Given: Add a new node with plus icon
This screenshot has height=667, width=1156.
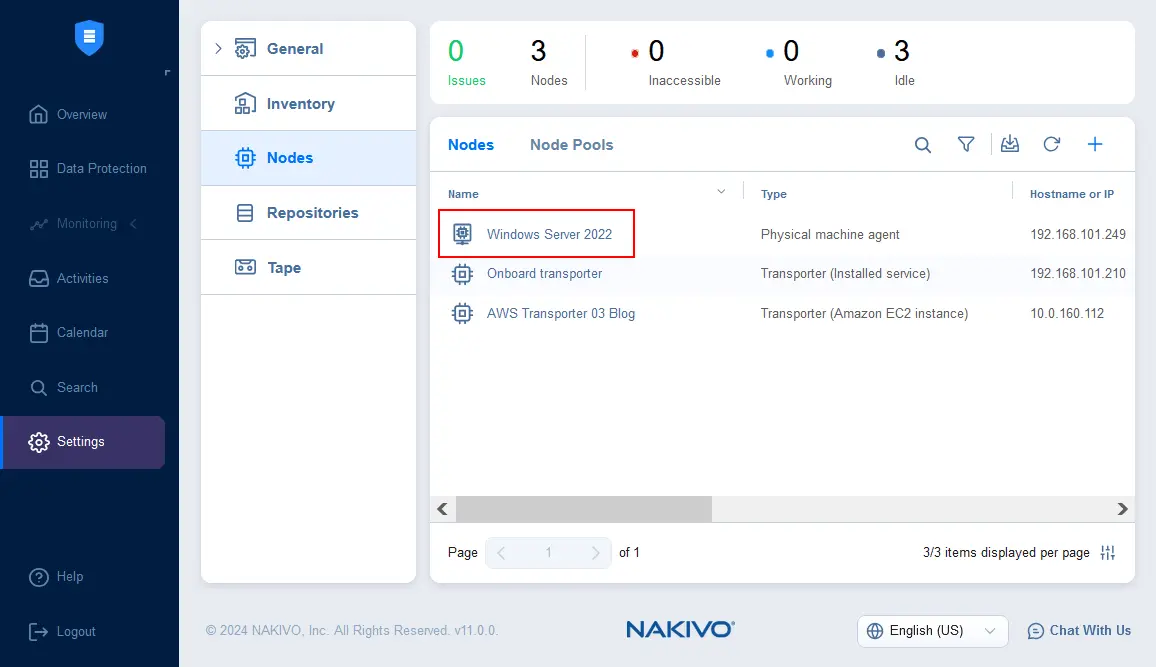Looking at the screenshot, I should pyautogui.click(x=1095, y=144).
